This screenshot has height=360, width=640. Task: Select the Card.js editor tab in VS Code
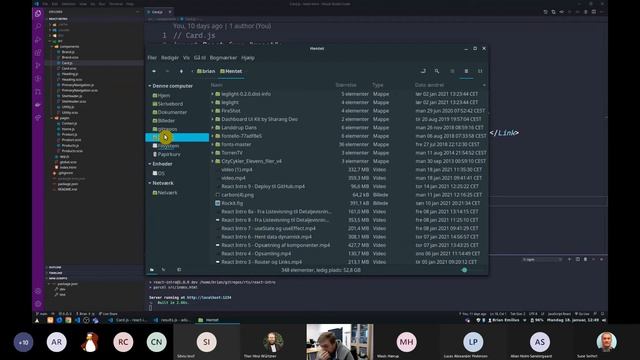coord(157,12)
